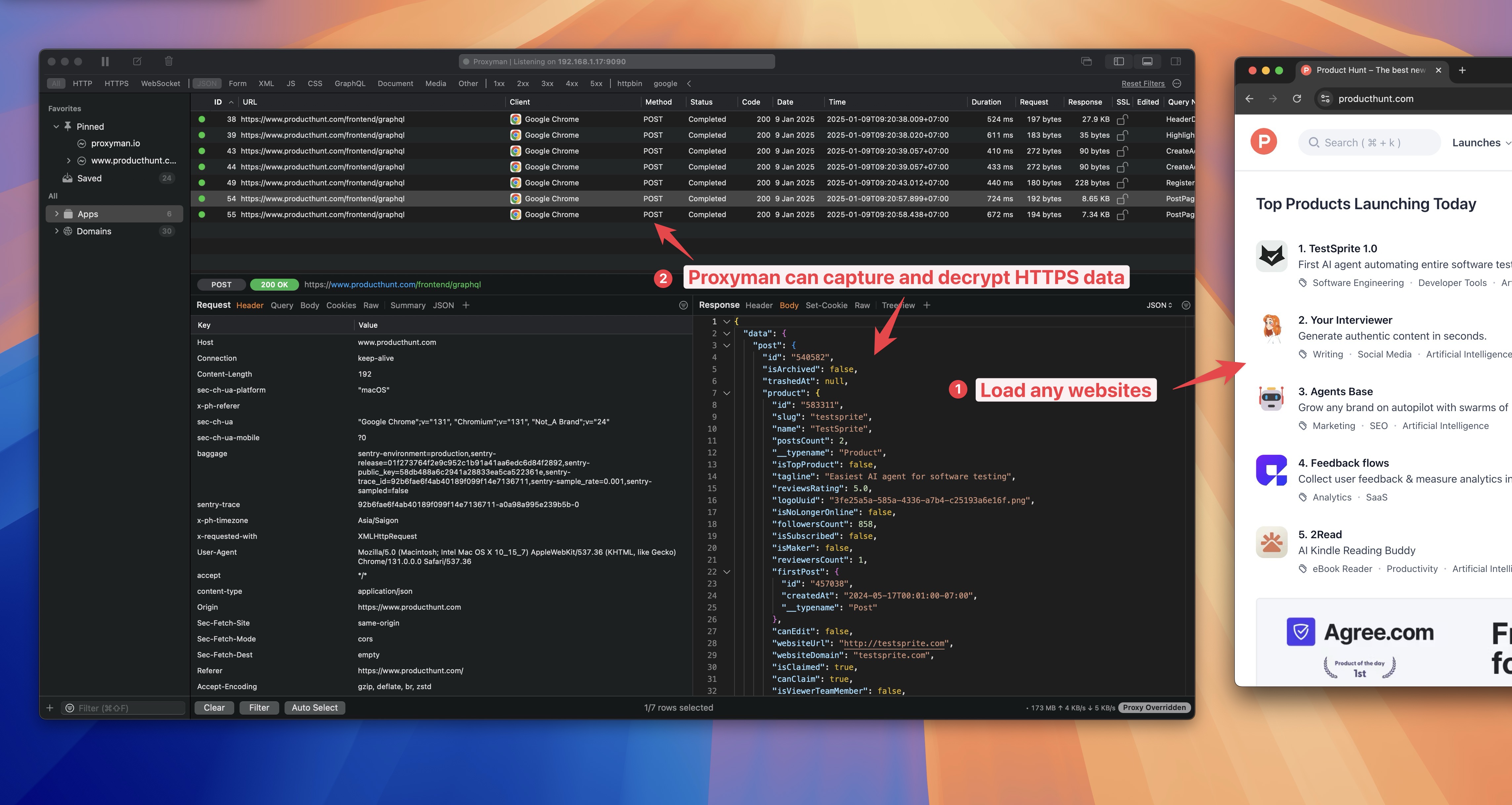The image size is (1512, 805).
Task: Toggle the 2xx status code filter
Action: pos(522,83)
